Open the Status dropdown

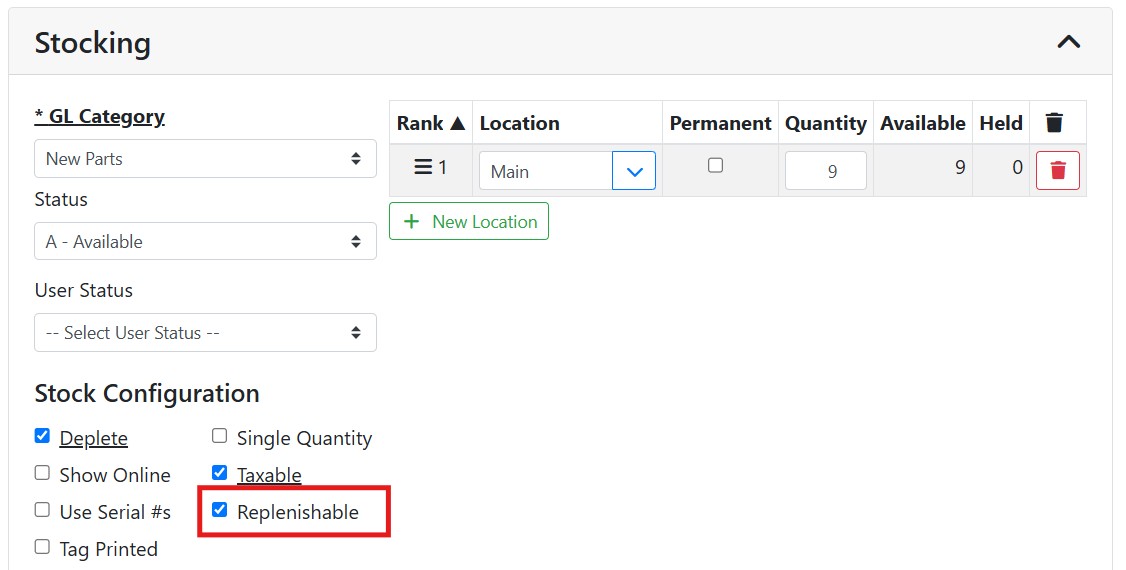click(205, 242)
